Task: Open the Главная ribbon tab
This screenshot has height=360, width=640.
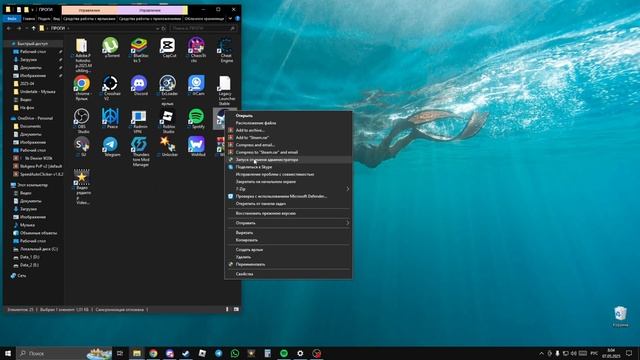Action: [x=29, y=19]
